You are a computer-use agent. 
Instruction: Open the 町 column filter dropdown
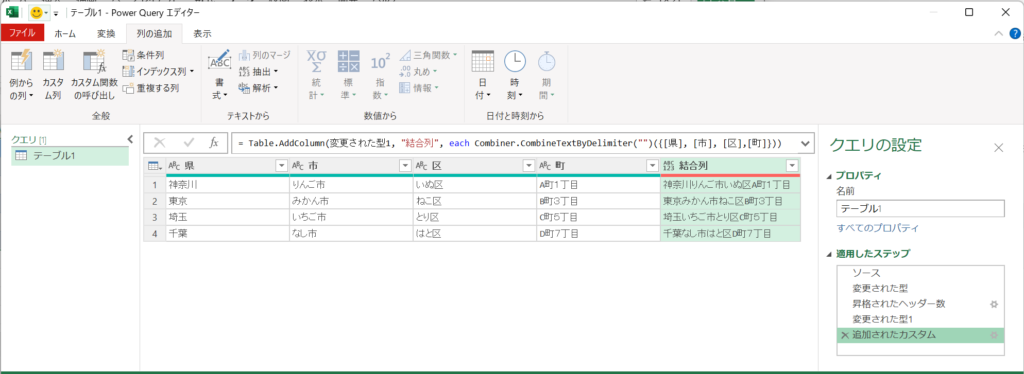652,166
